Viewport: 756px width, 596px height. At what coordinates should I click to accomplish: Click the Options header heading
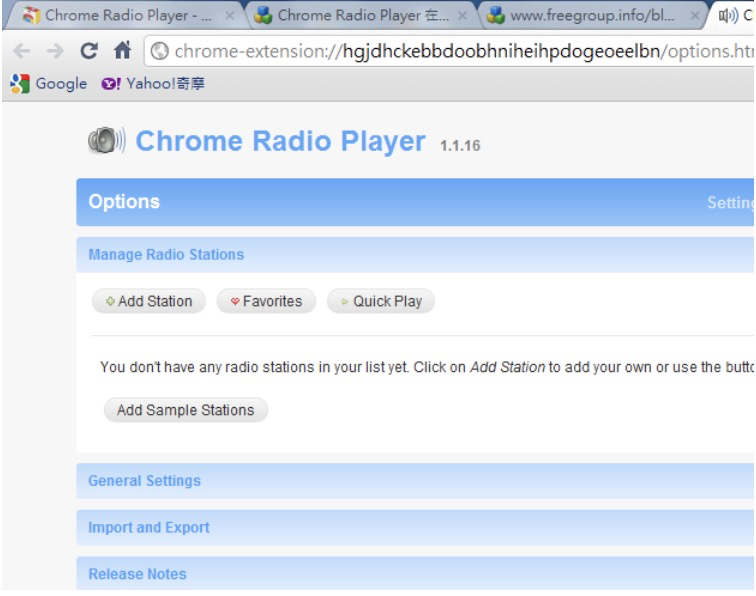pos(124,202)
